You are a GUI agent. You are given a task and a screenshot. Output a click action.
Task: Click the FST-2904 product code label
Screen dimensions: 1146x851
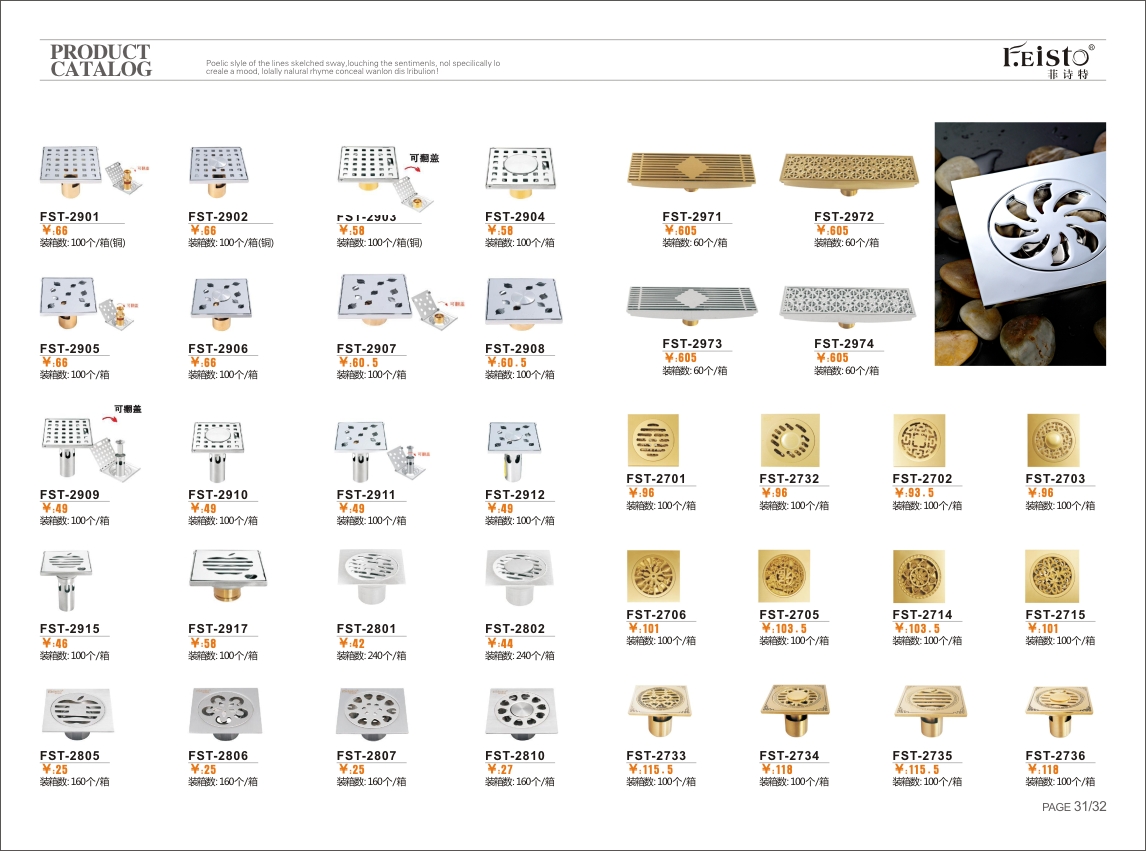[x=515, y=217]
